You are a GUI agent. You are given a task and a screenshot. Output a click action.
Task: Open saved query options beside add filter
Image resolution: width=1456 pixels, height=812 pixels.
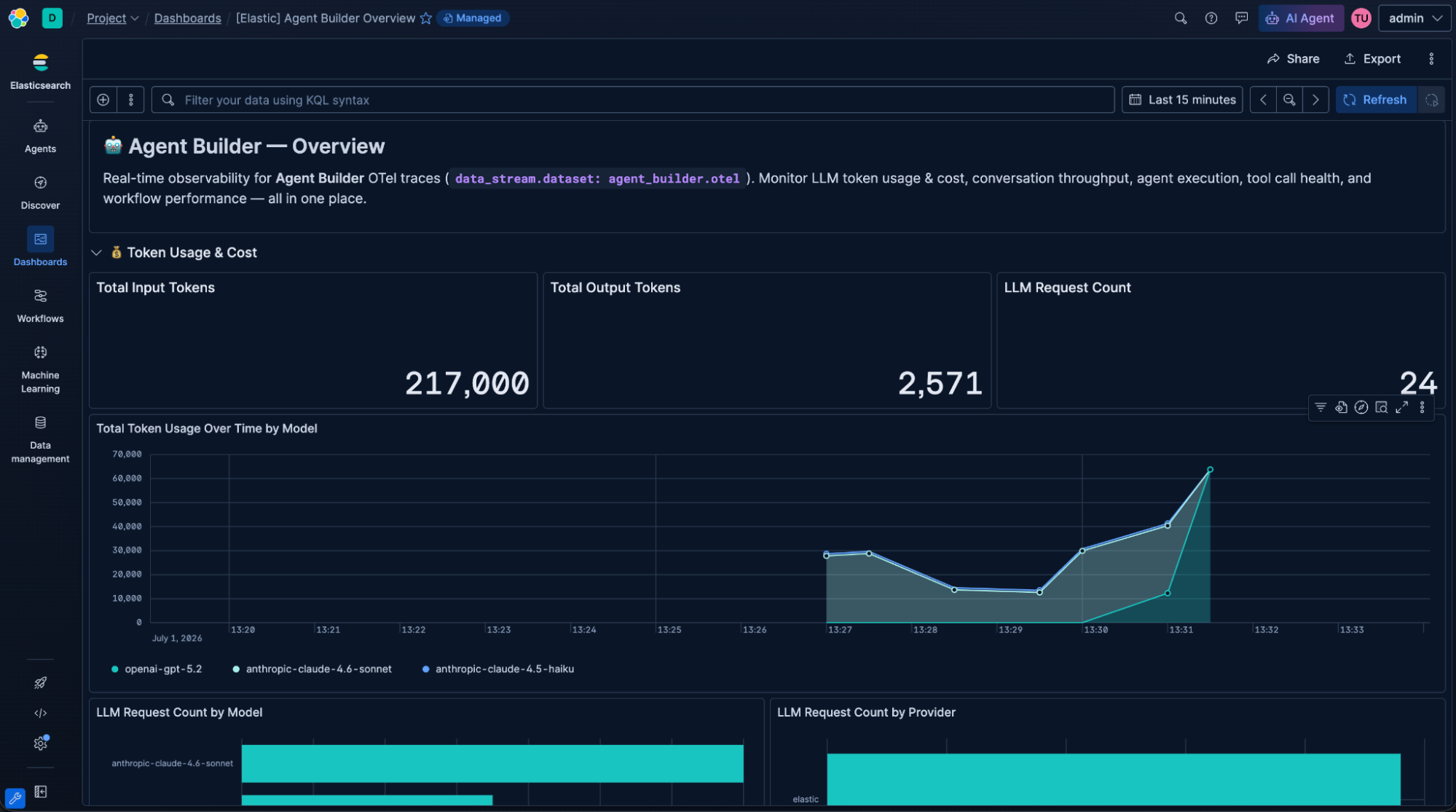131,100
